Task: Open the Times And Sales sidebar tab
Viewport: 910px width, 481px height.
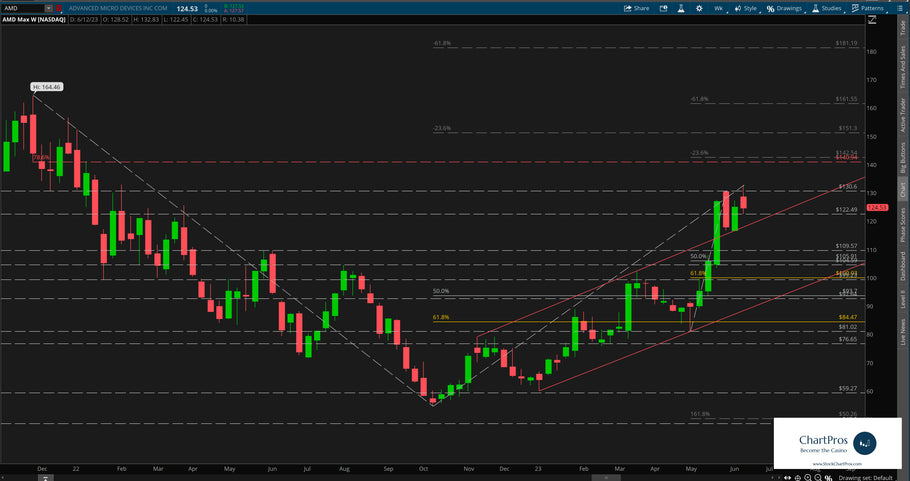Action: tap(902, 67)
